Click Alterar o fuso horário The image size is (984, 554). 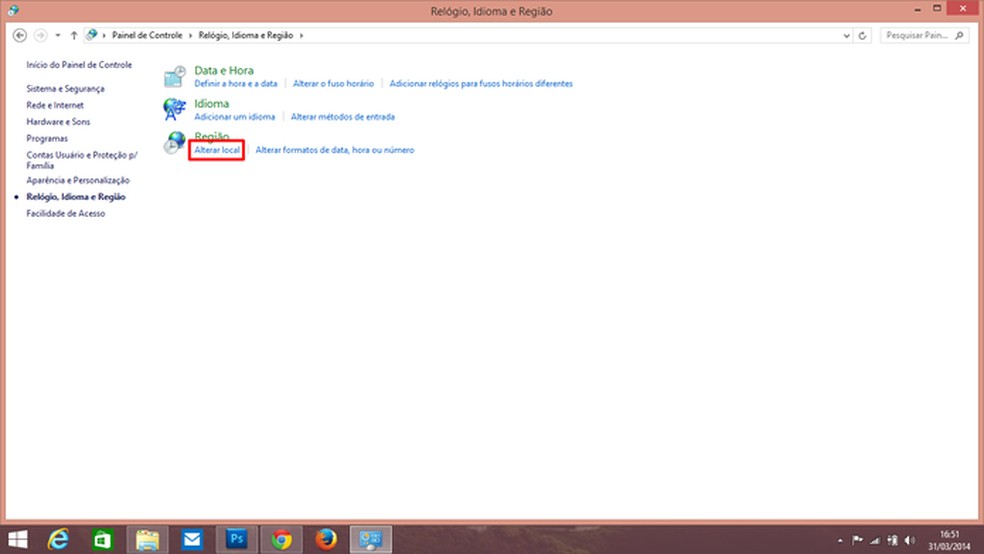333,83
